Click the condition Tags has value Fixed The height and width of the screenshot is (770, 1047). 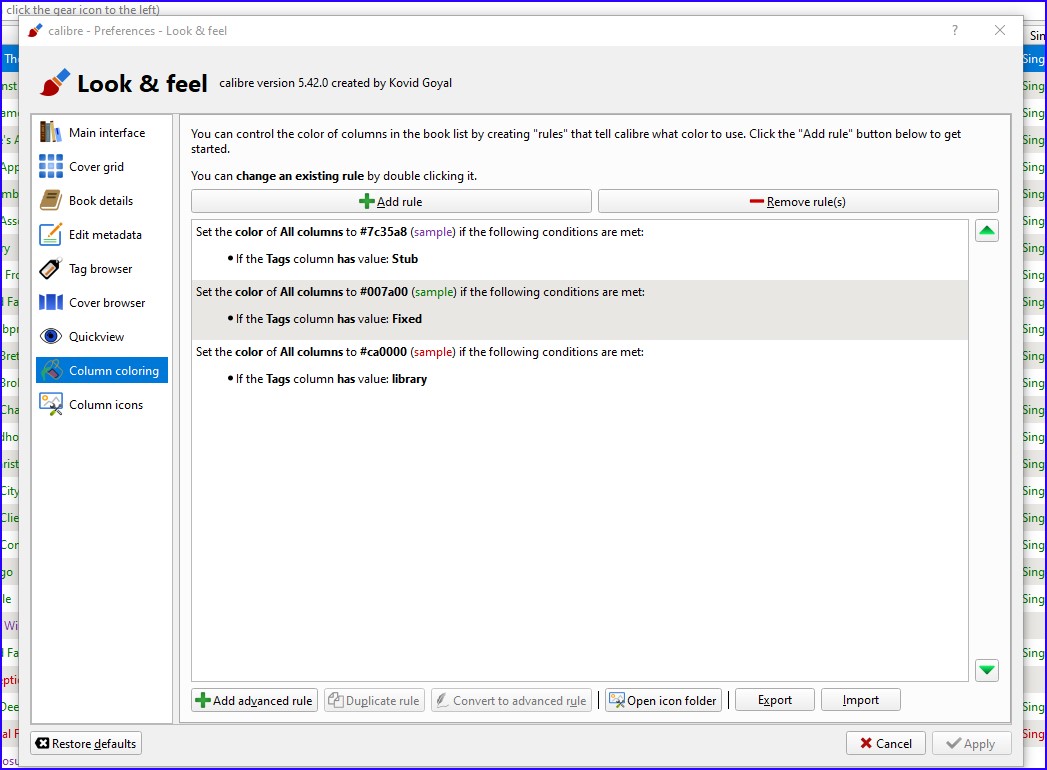click(x=325, y=319)
